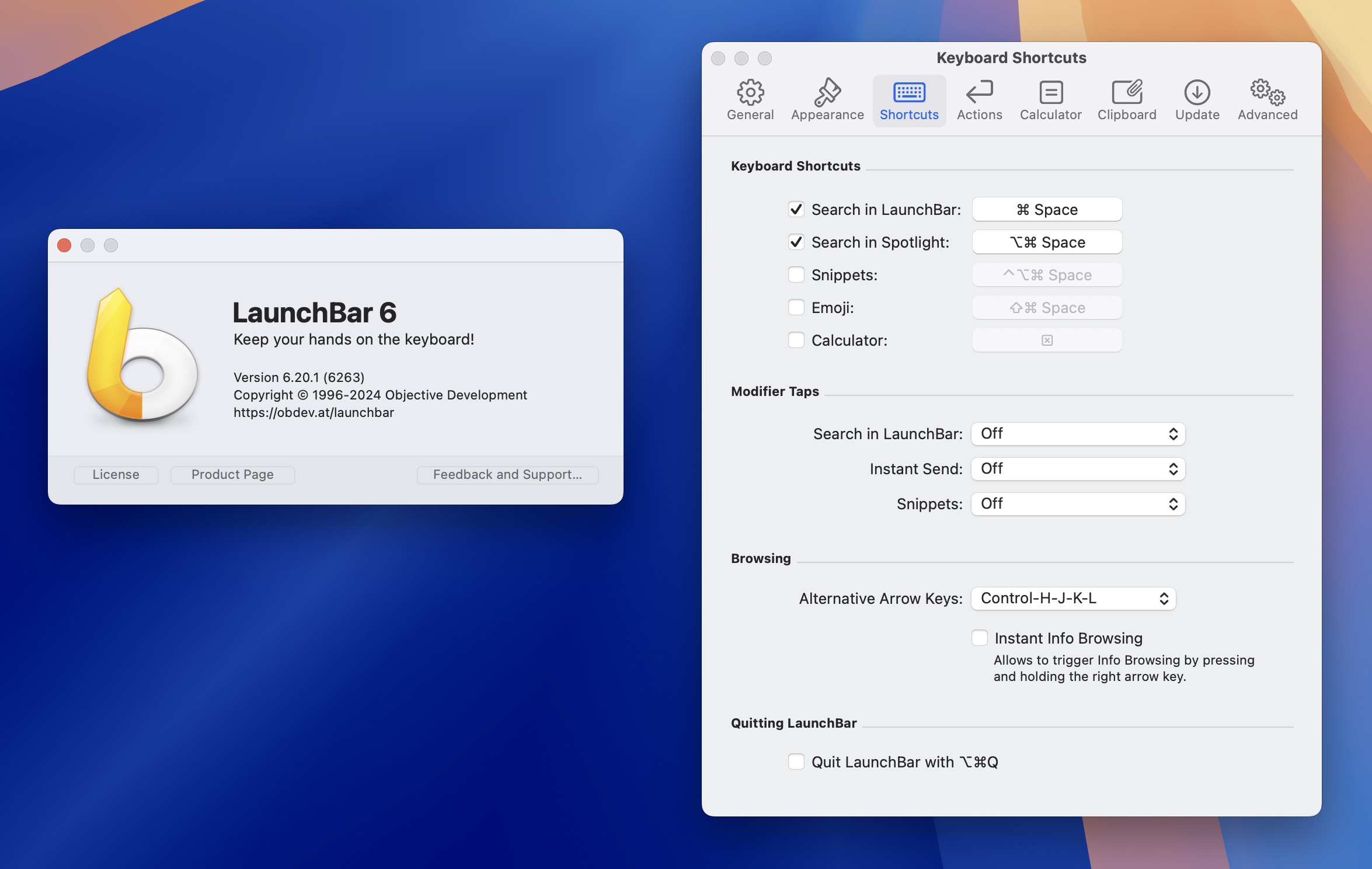The image size is (1372, 869).
Task: Click Feedback and Support button
Action: pos(507,473)
